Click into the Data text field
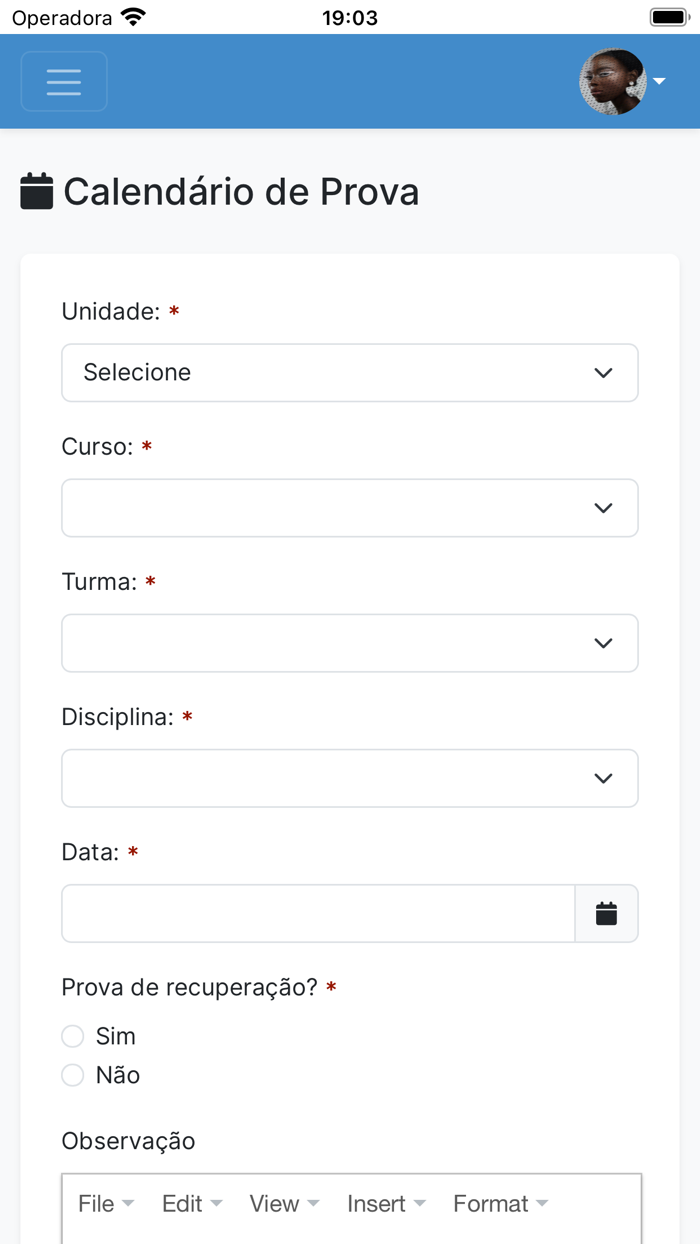Screen dimensions: 700x1244 point(318,913)
